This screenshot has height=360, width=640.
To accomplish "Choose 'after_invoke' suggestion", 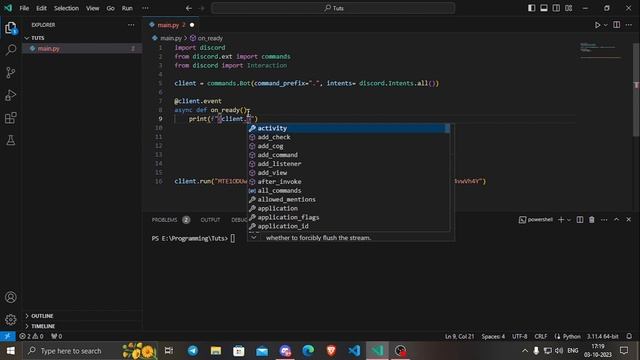I will pos(349,182).
